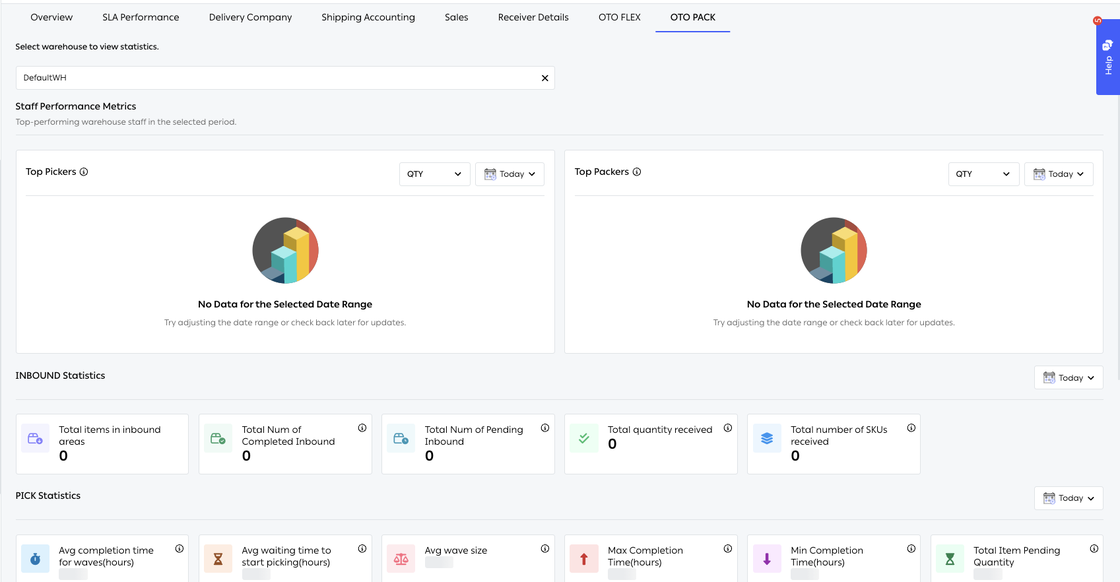Click 'Top Pickers' title text
The image size is (1120, 582).
coord(51,172)
